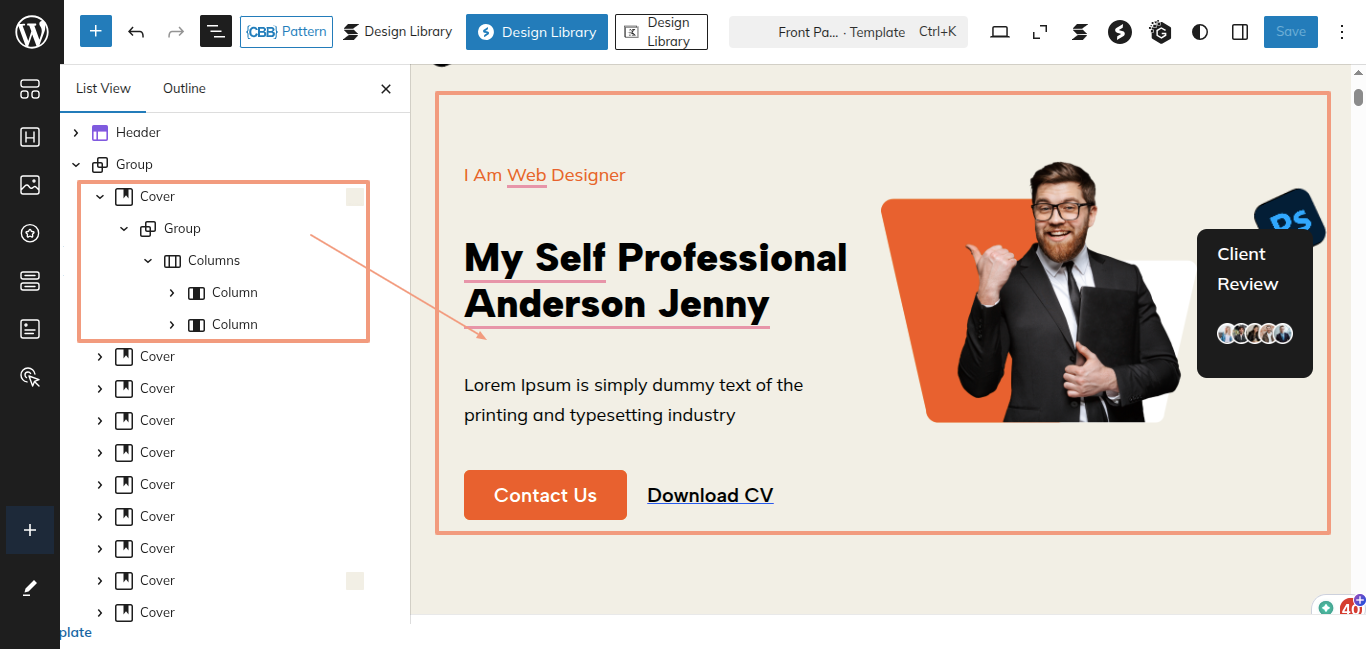This screenshot has width=1366, height=649.
Task: Toggle the List View document overview button
Action: tap(215, 32)
